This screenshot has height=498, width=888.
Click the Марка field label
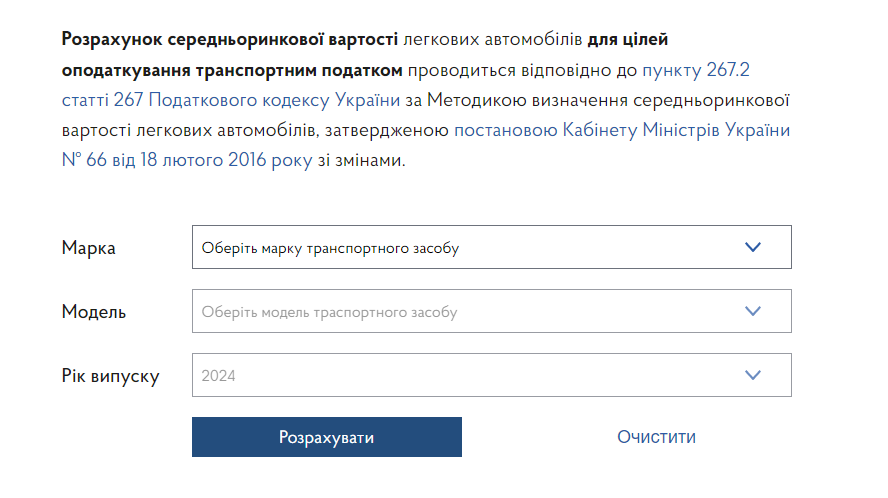(89, 248)
